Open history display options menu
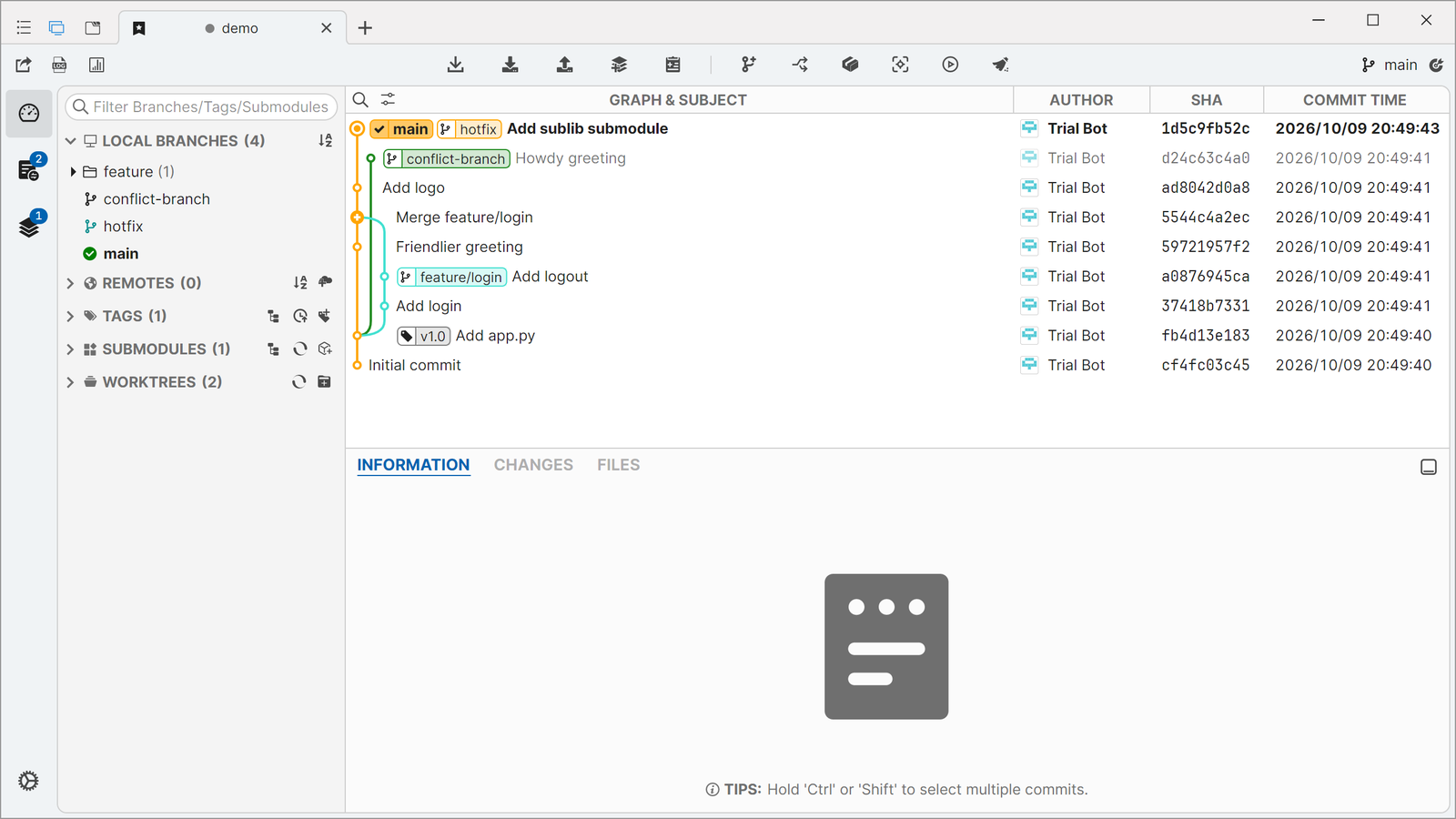 pos(388,99)
